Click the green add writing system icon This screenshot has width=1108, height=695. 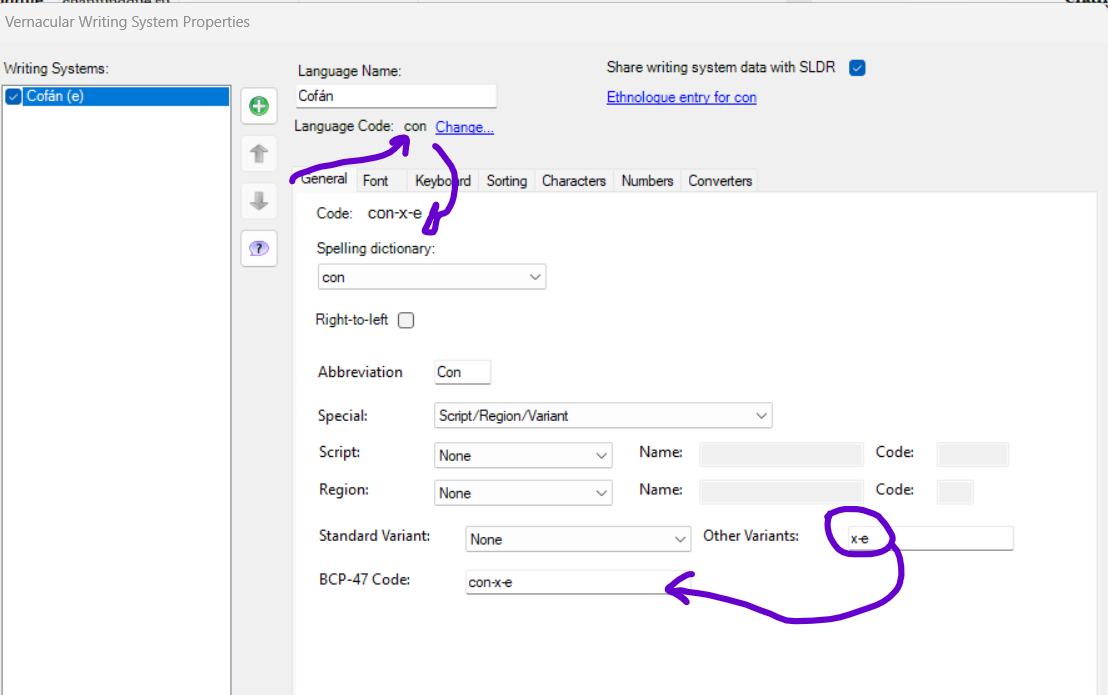259,106
